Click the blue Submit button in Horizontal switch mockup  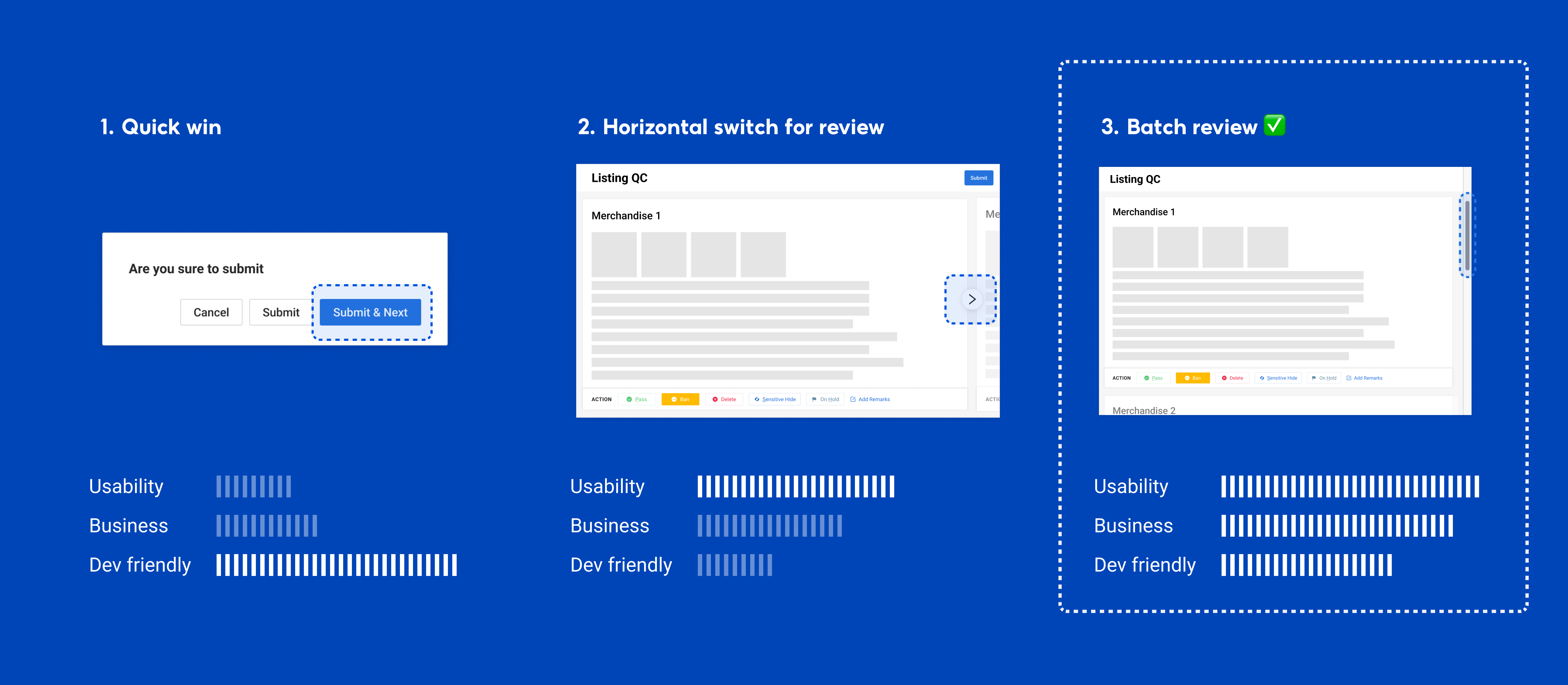tap(978, 178)
